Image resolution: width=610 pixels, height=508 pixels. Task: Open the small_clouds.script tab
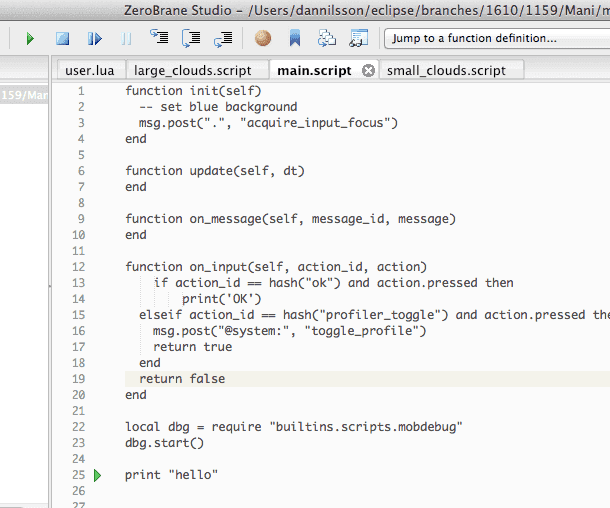[445, 70]
